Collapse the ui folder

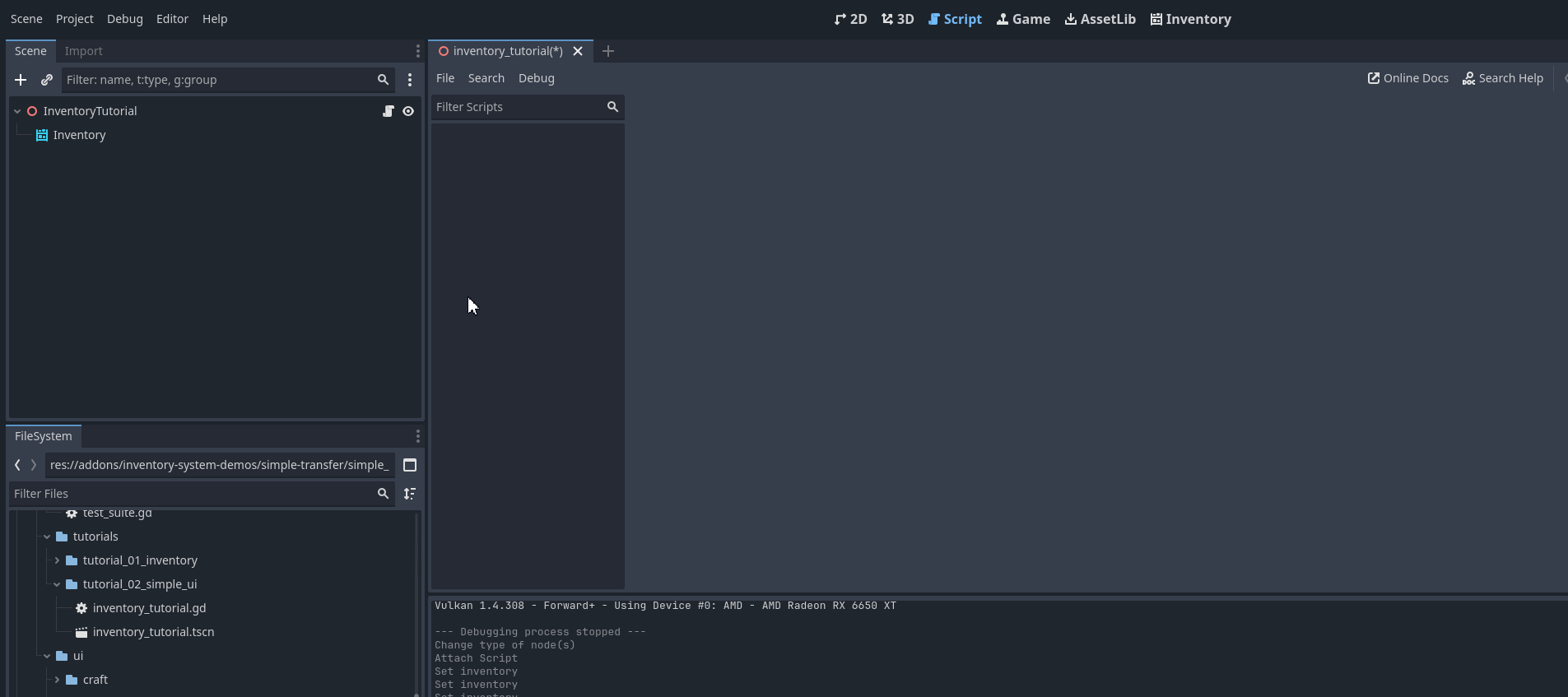tap(47, 656)
